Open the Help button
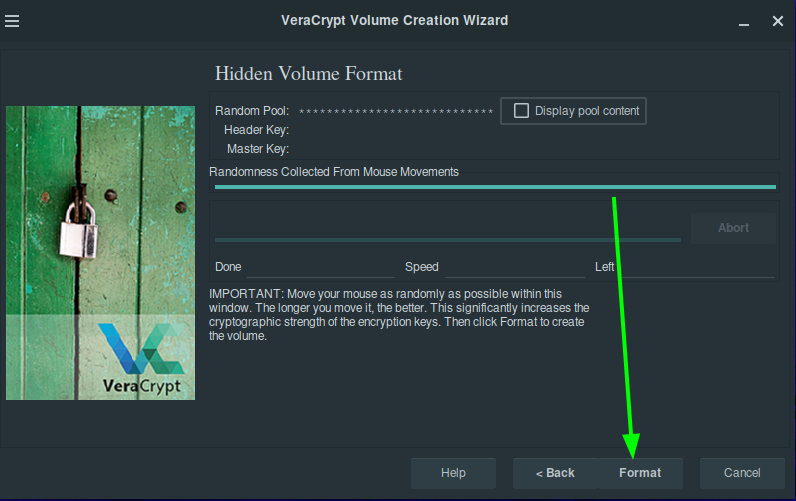The image size is (796, 501). (453, 473)
